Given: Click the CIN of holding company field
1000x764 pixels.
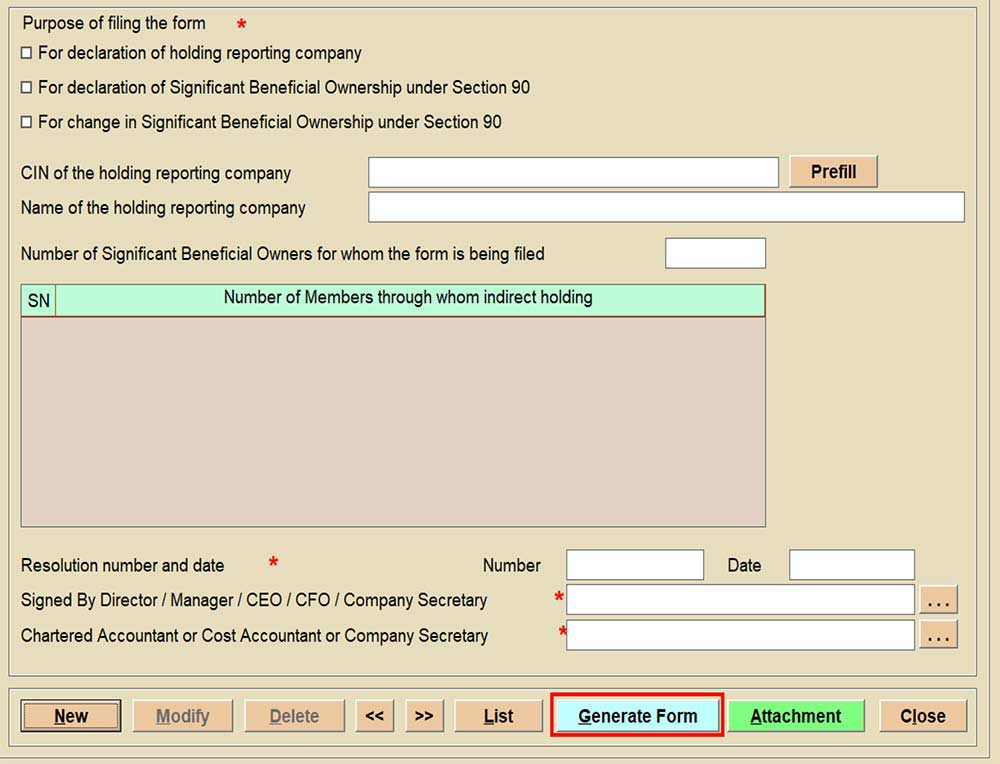Looking at the screenshot, I should 572,173.
